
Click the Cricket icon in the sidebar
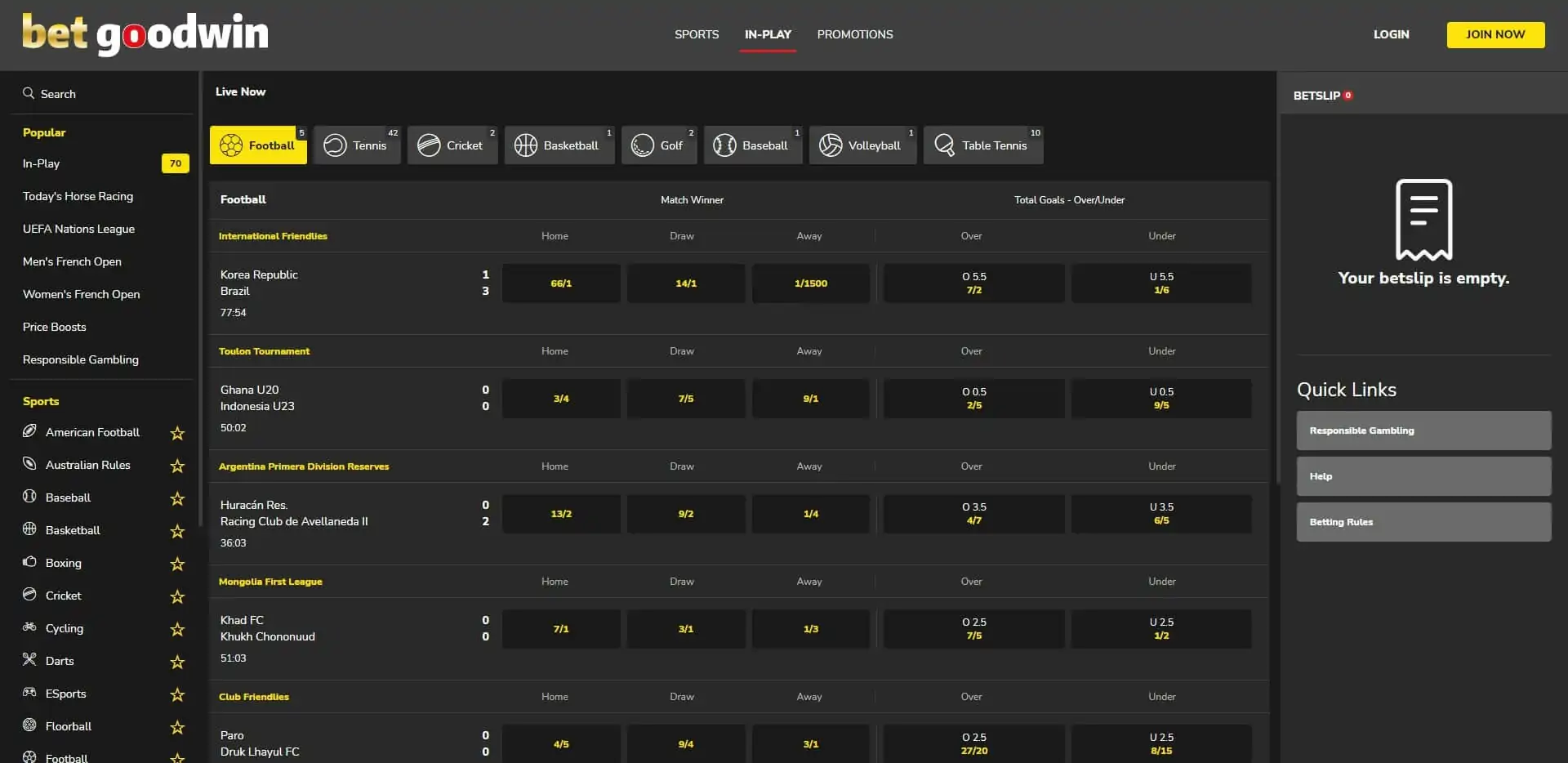coord(30,596)
